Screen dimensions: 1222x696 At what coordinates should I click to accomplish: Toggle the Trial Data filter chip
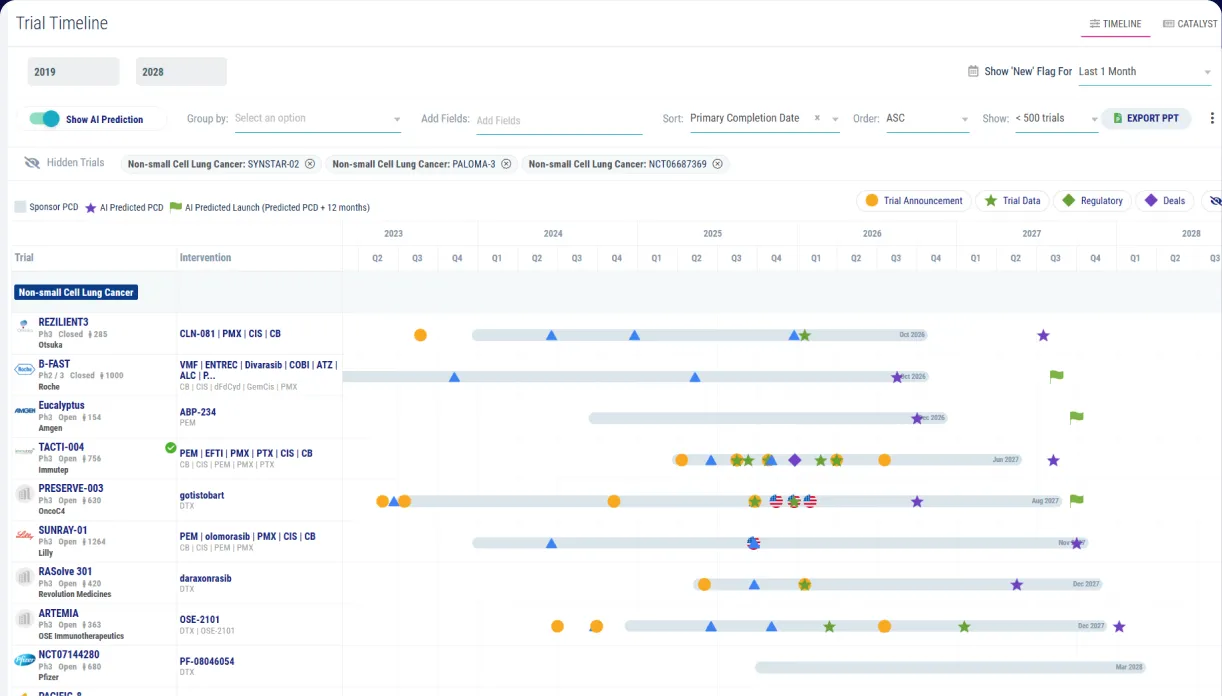click(x=1011, y=201)
